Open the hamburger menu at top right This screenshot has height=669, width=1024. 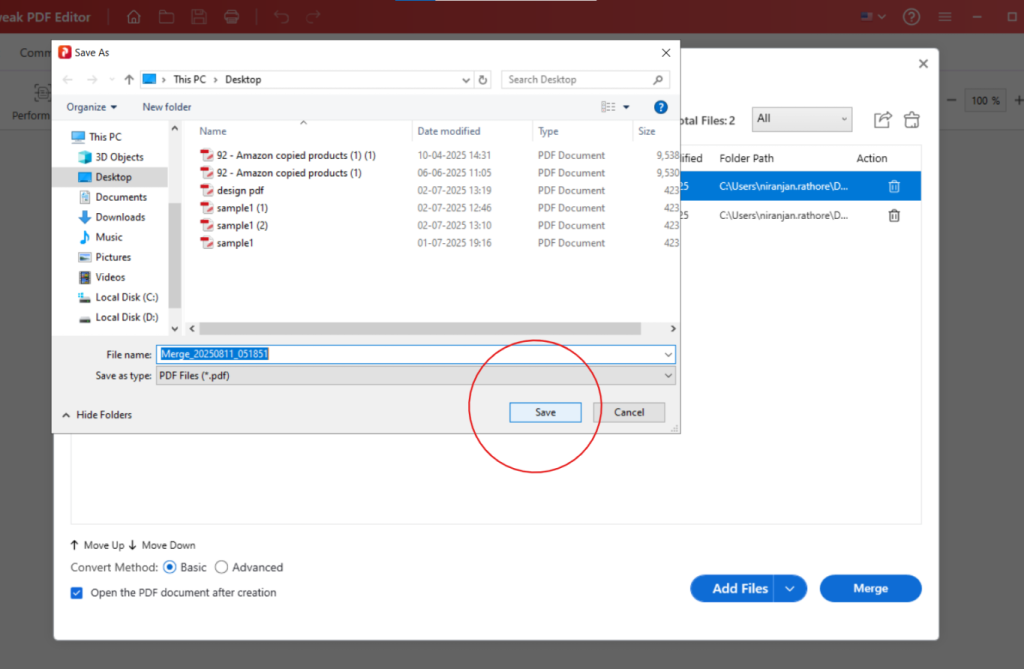tap(944, 17)
